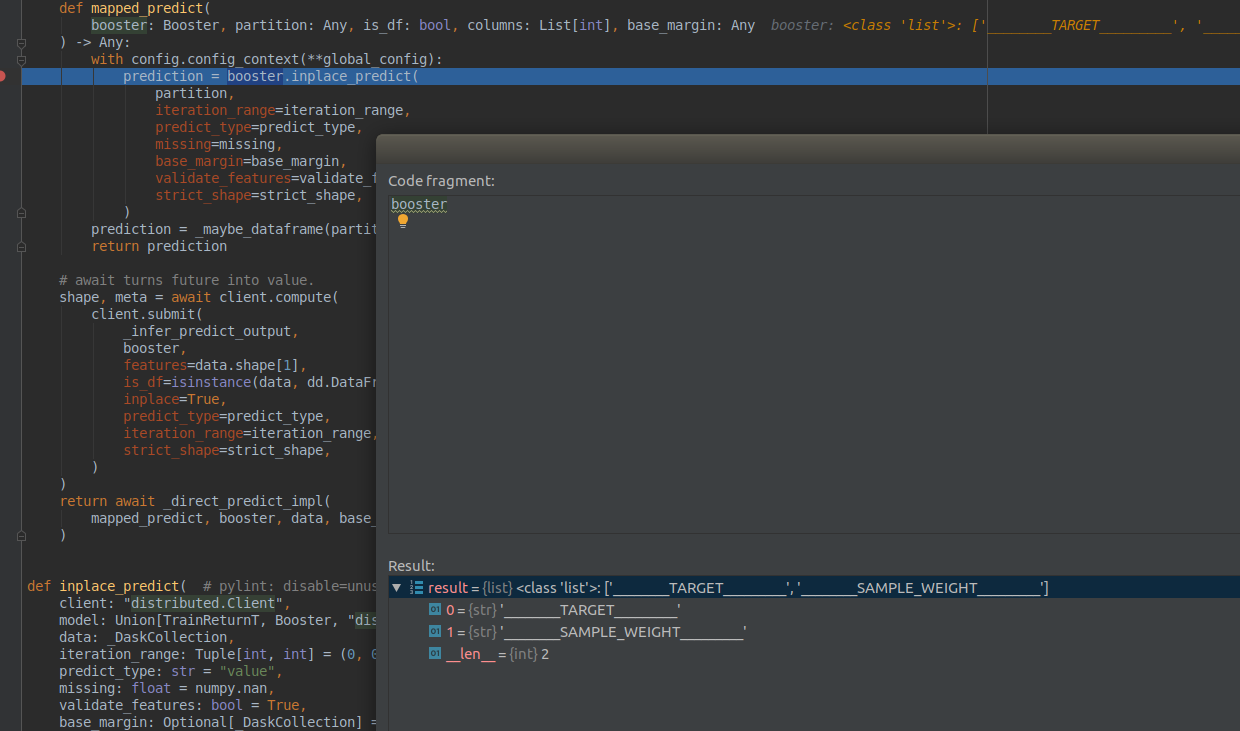
Task: Click the variable icon for element 1
Action: (436, 631)
